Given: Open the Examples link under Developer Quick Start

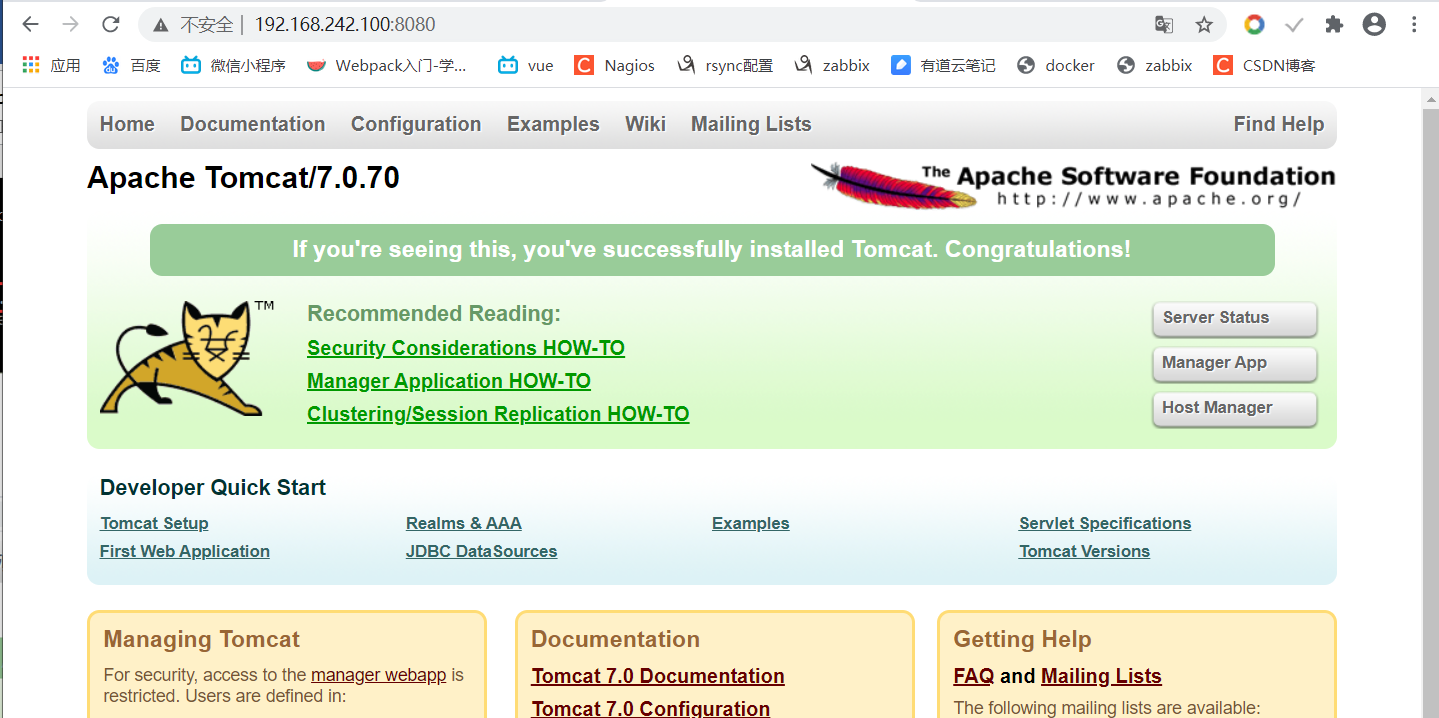Looking at the screenshot, I should pos(751,523).
